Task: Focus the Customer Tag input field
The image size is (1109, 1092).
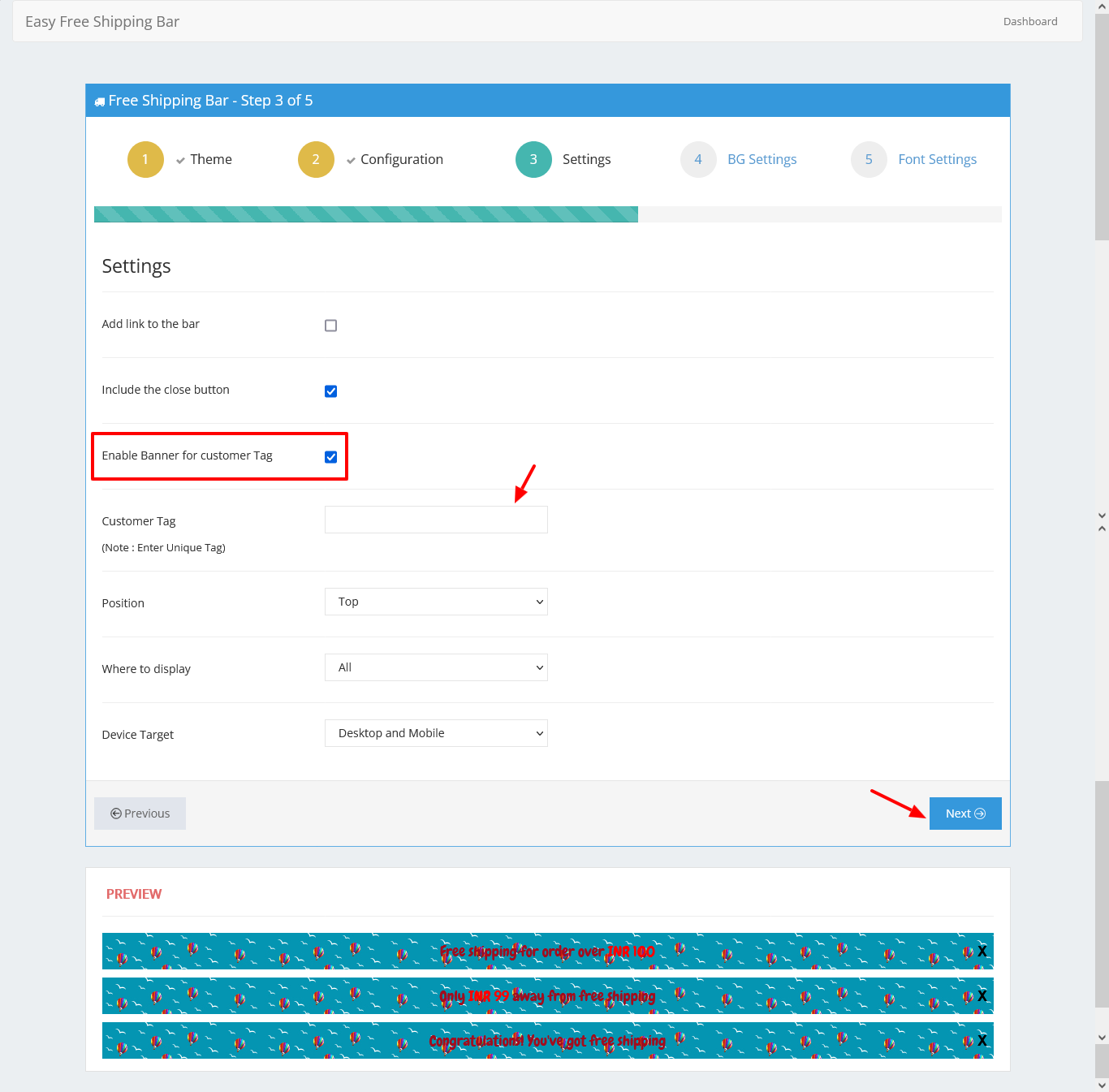Action: (x=436, y=520)
